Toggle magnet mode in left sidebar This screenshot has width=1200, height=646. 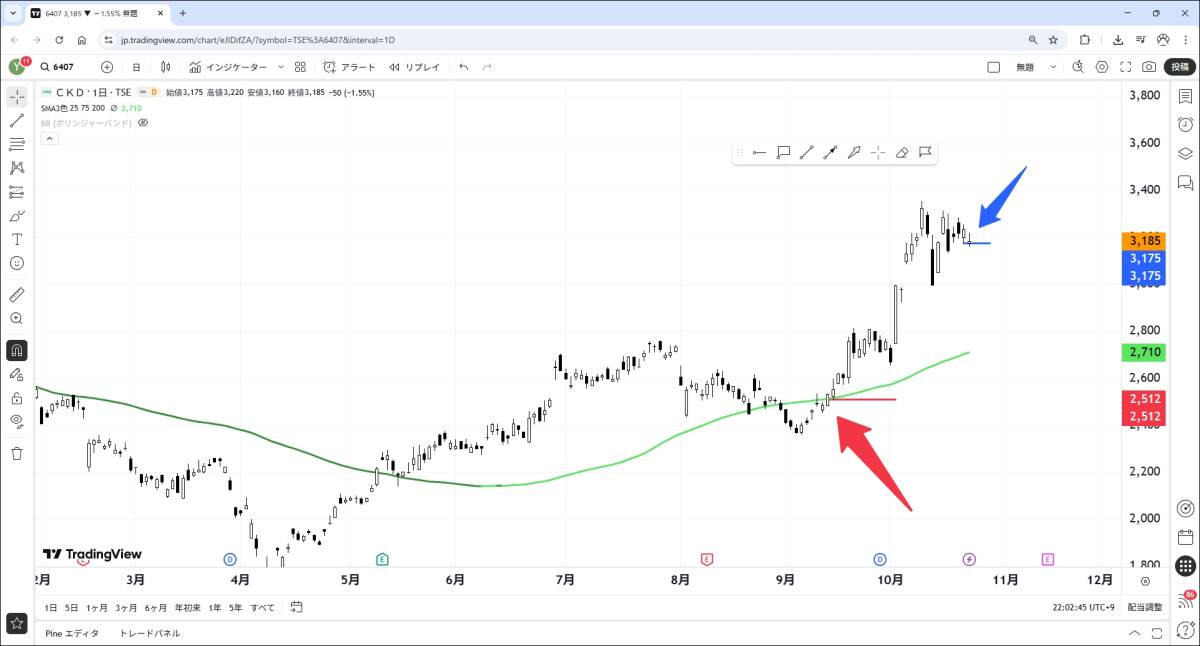click(x=17, y=350)
